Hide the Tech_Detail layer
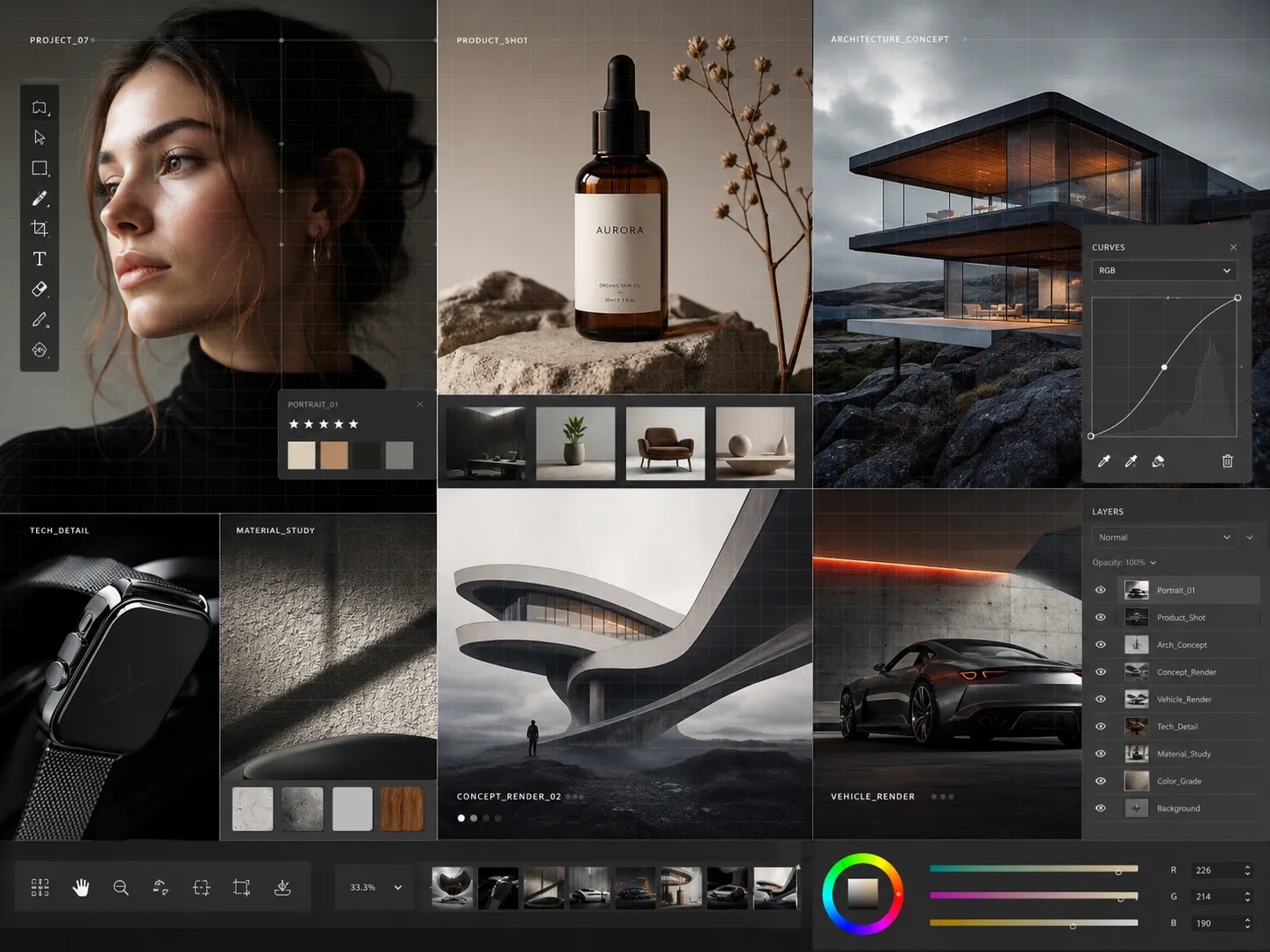 (x=1100, y=726)
